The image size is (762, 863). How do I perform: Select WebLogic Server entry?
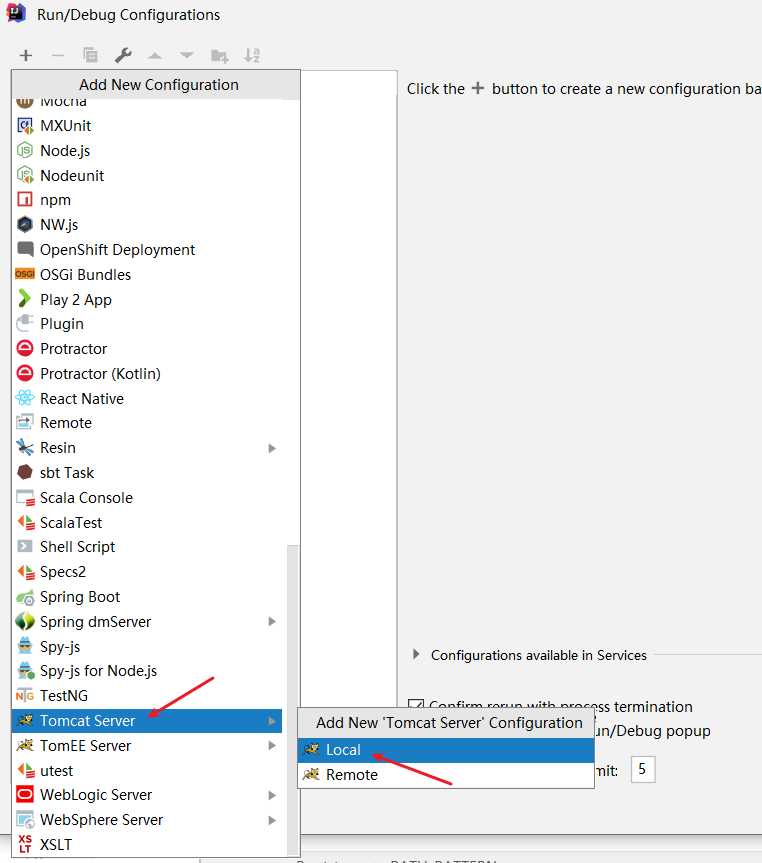(146, 795)
